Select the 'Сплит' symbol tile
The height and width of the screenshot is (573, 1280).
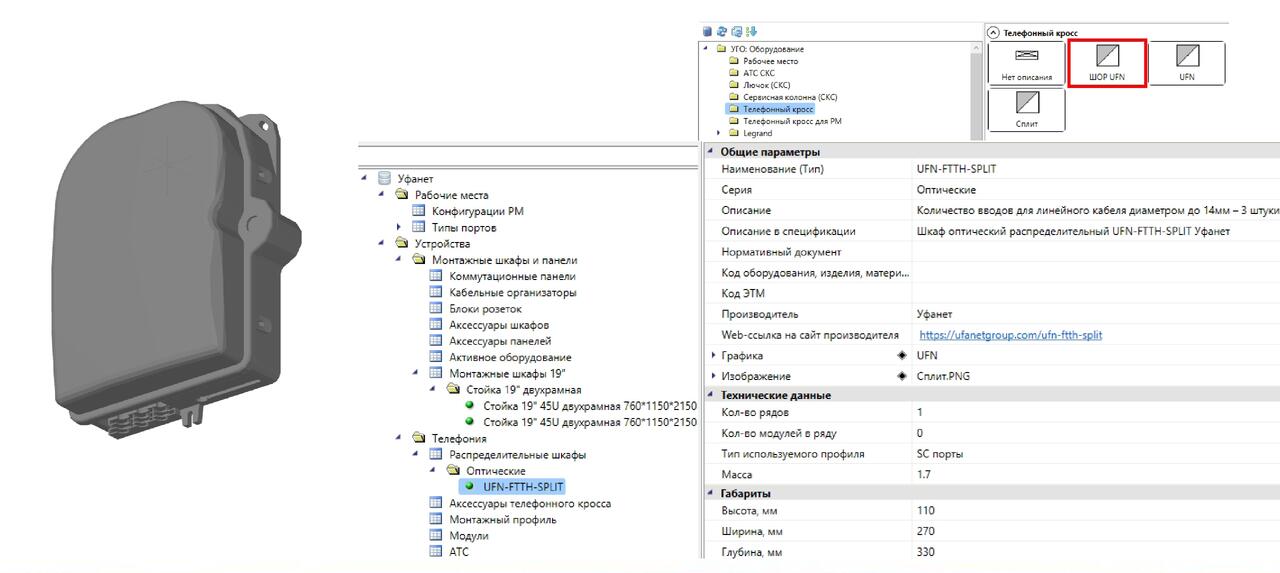coord(1026,109)
